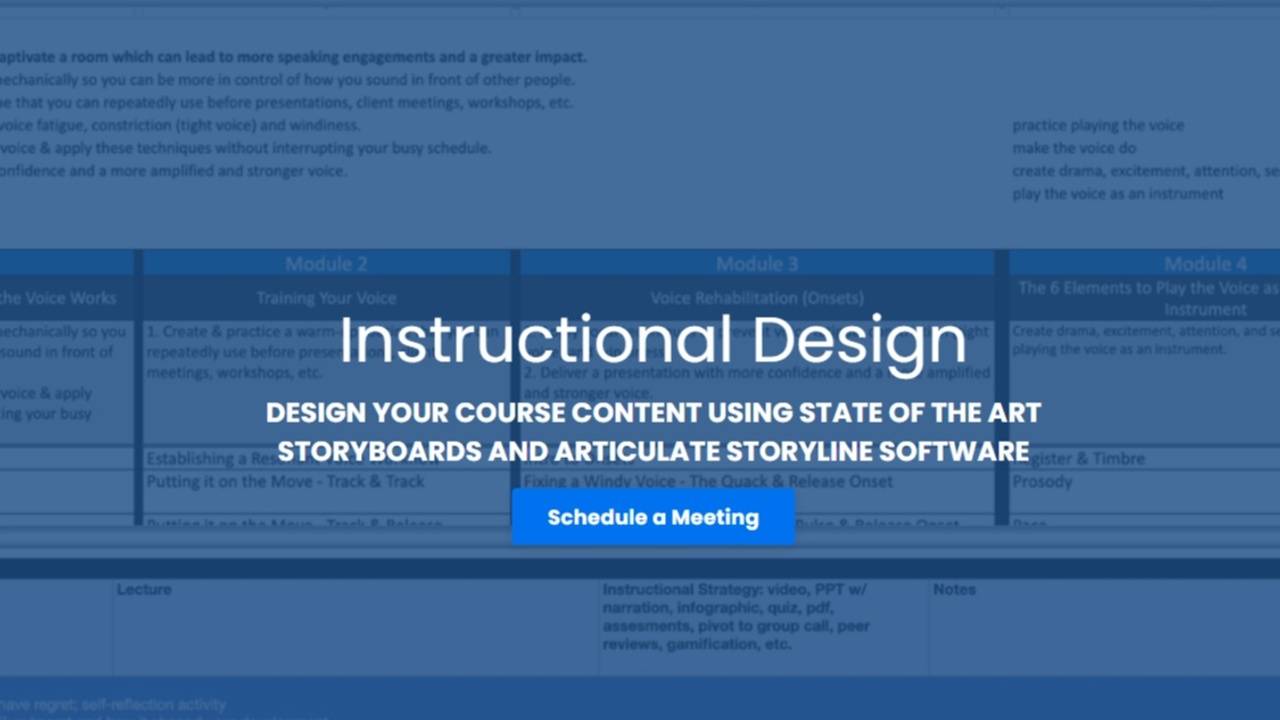The width and height of the screenshot is (1280, 720).
Task: Click the Instructional Strategy description cell
Action: tap(736, 616)
